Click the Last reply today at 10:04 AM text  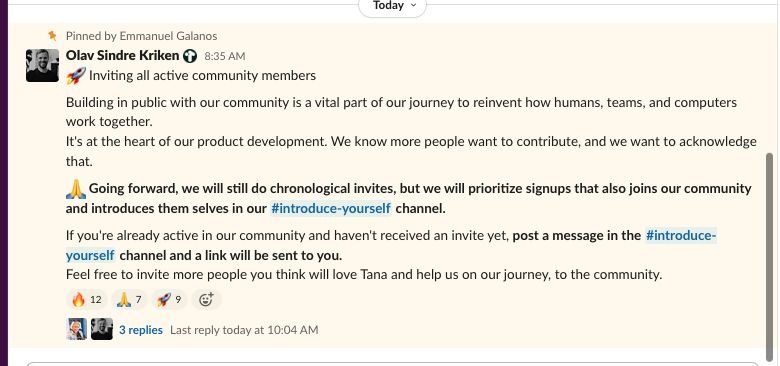point(244,330)
